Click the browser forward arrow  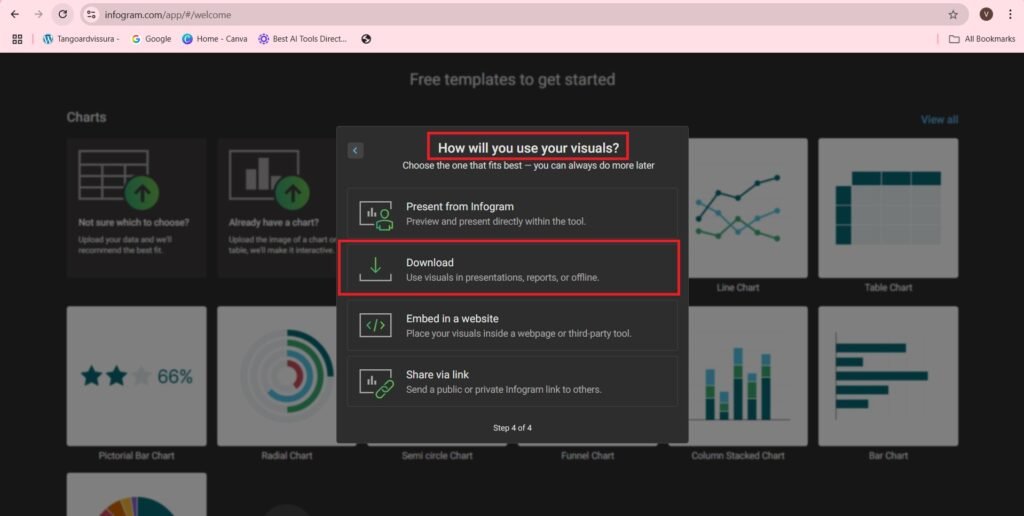pyautogui.click(x=39, y=14)
